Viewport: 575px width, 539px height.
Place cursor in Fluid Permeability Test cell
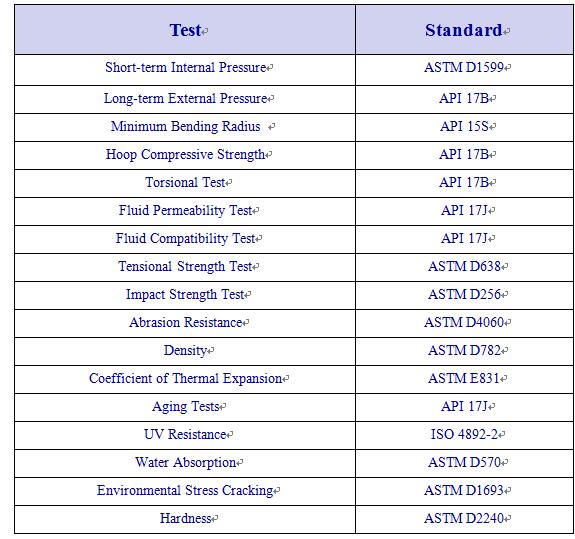pyautogui.click(x=185, y=211)
